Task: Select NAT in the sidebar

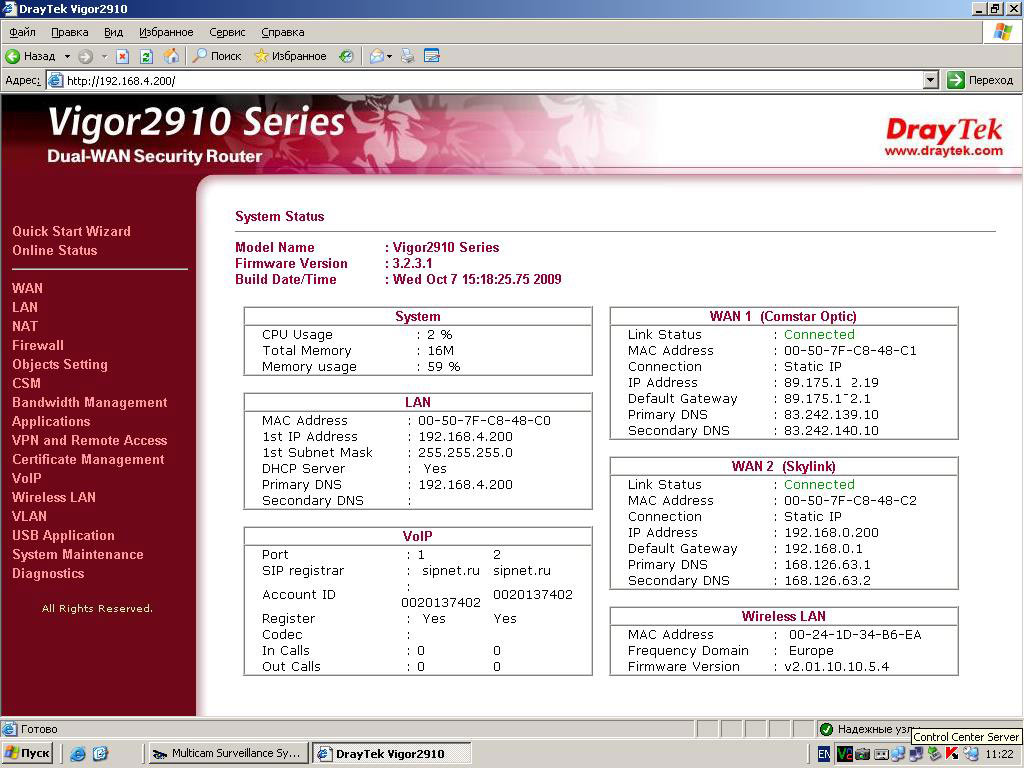Action: (25, 326)
